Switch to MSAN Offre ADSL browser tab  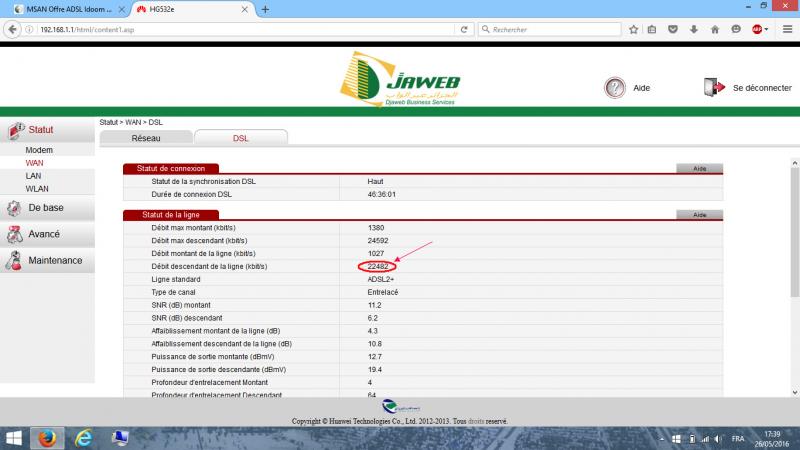(x=66, y=9)
